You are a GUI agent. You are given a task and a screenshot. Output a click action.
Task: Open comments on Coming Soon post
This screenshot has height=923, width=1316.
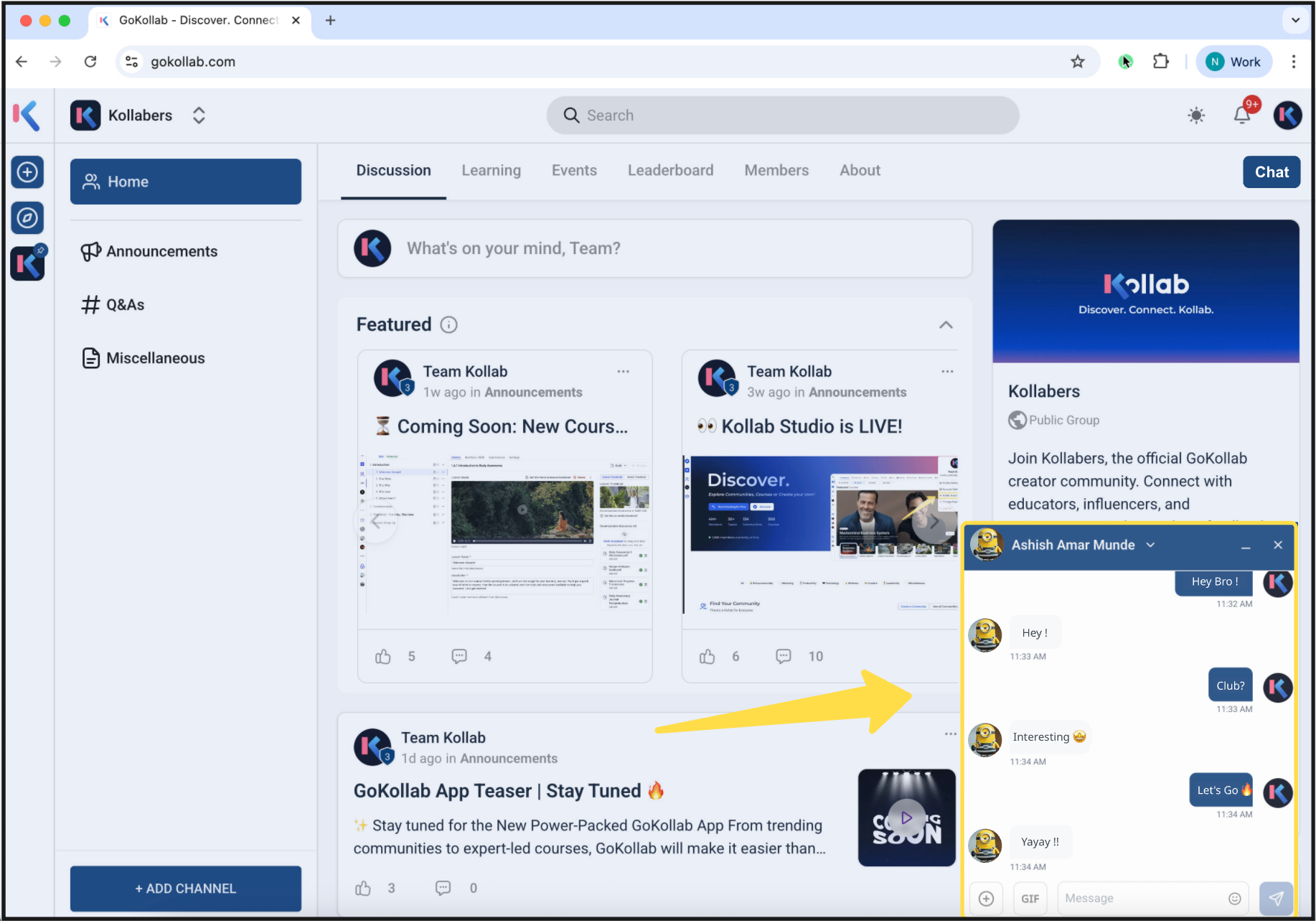coord(459,656)
